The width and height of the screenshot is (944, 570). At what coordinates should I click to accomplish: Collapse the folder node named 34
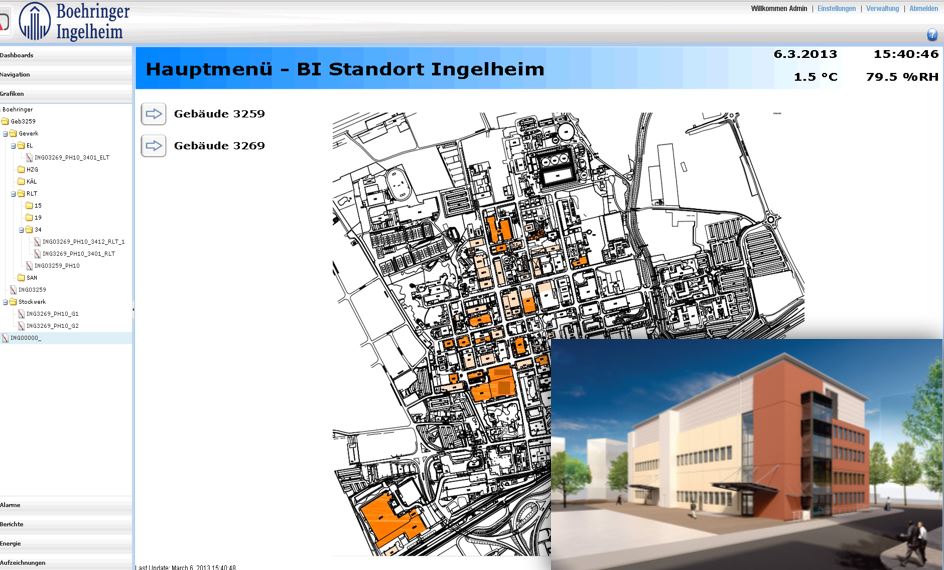pos(21,230)
